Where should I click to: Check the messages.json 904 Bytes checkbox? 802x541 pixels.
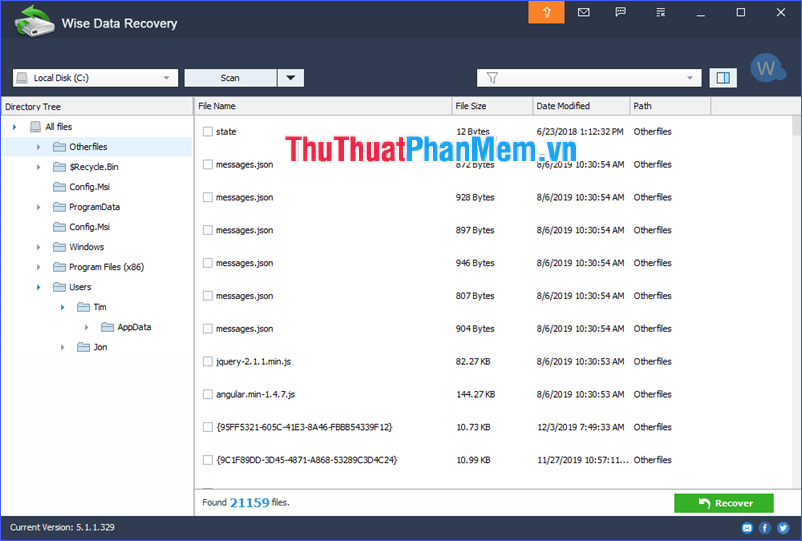click(208, 329)
